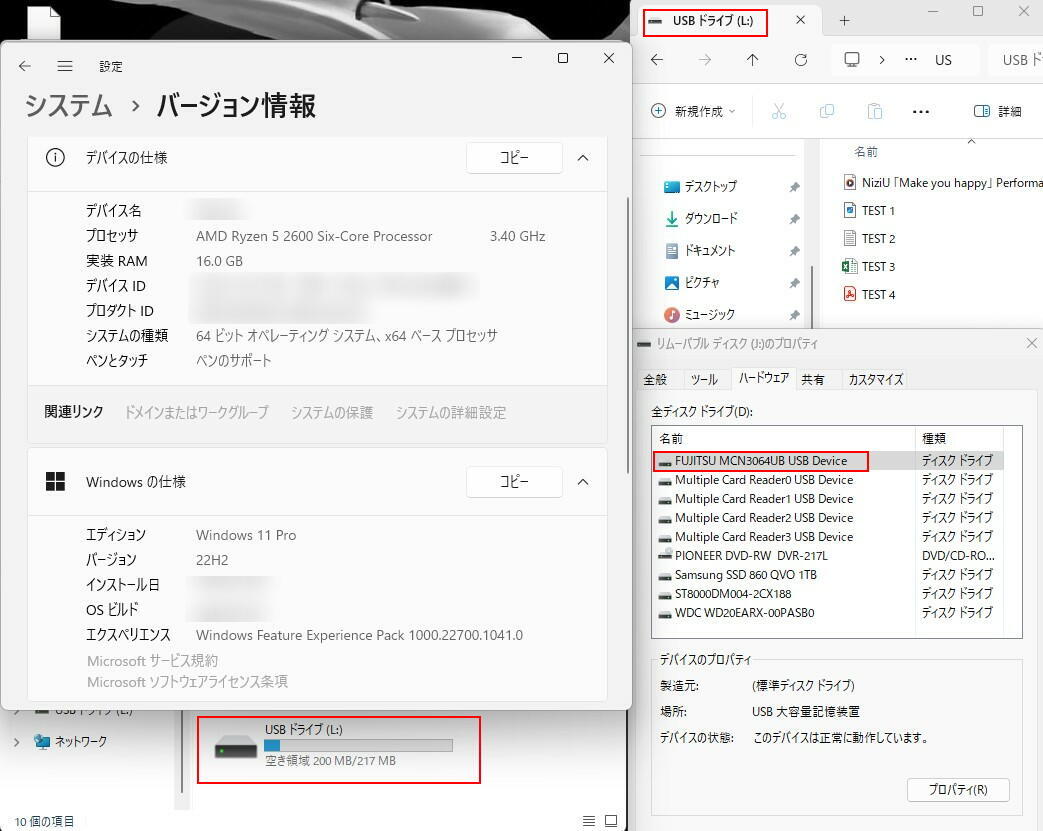Copy the device specifications
This screenshot has height=831, width=1043.
pyautogui.click(x=514, y=158)
